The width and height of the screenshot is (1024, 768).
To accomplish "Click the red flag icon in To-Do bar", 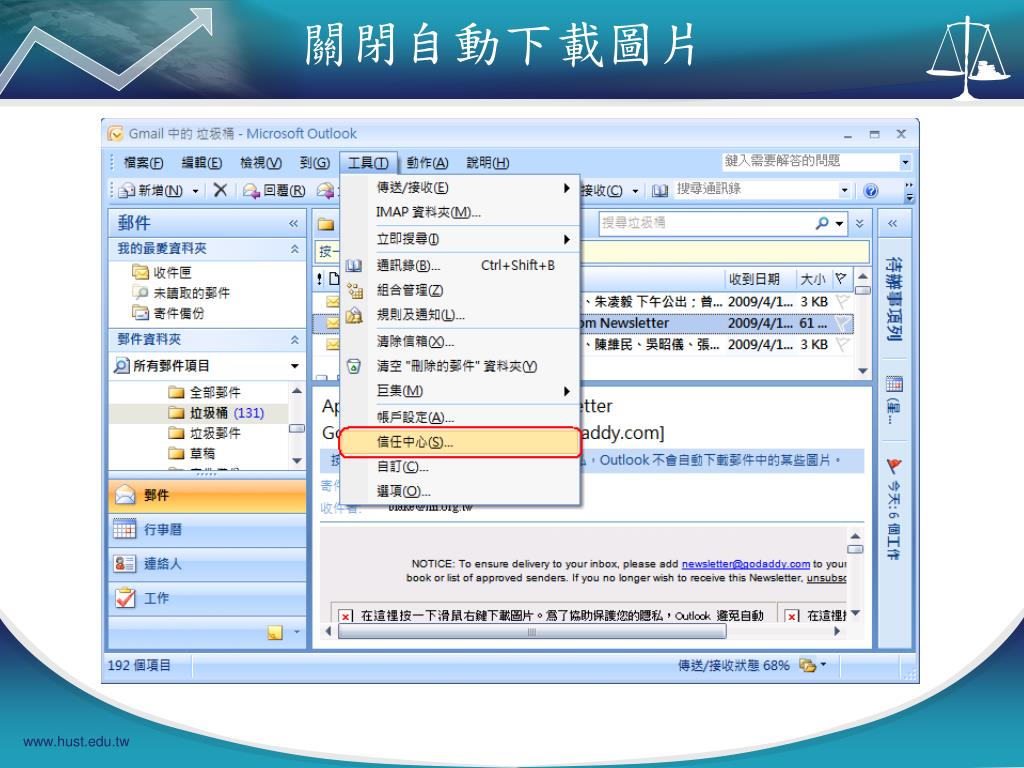I will [894, 466].
